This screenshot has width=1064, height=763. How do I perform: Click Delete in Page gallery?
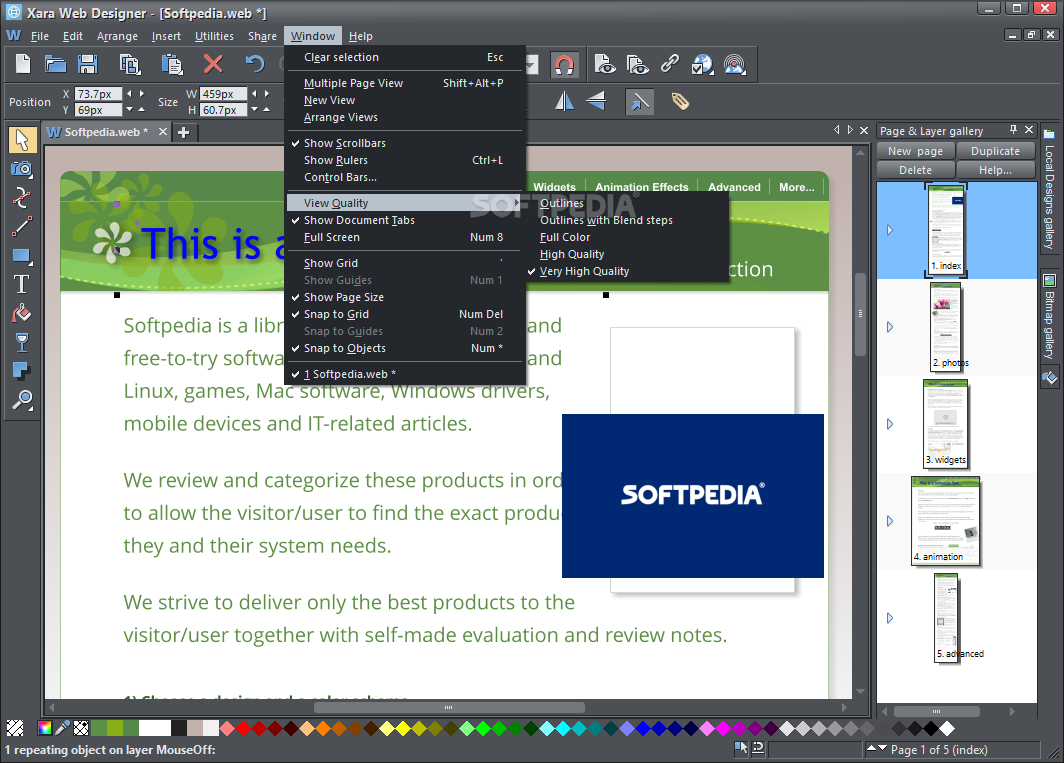(915, 170)
